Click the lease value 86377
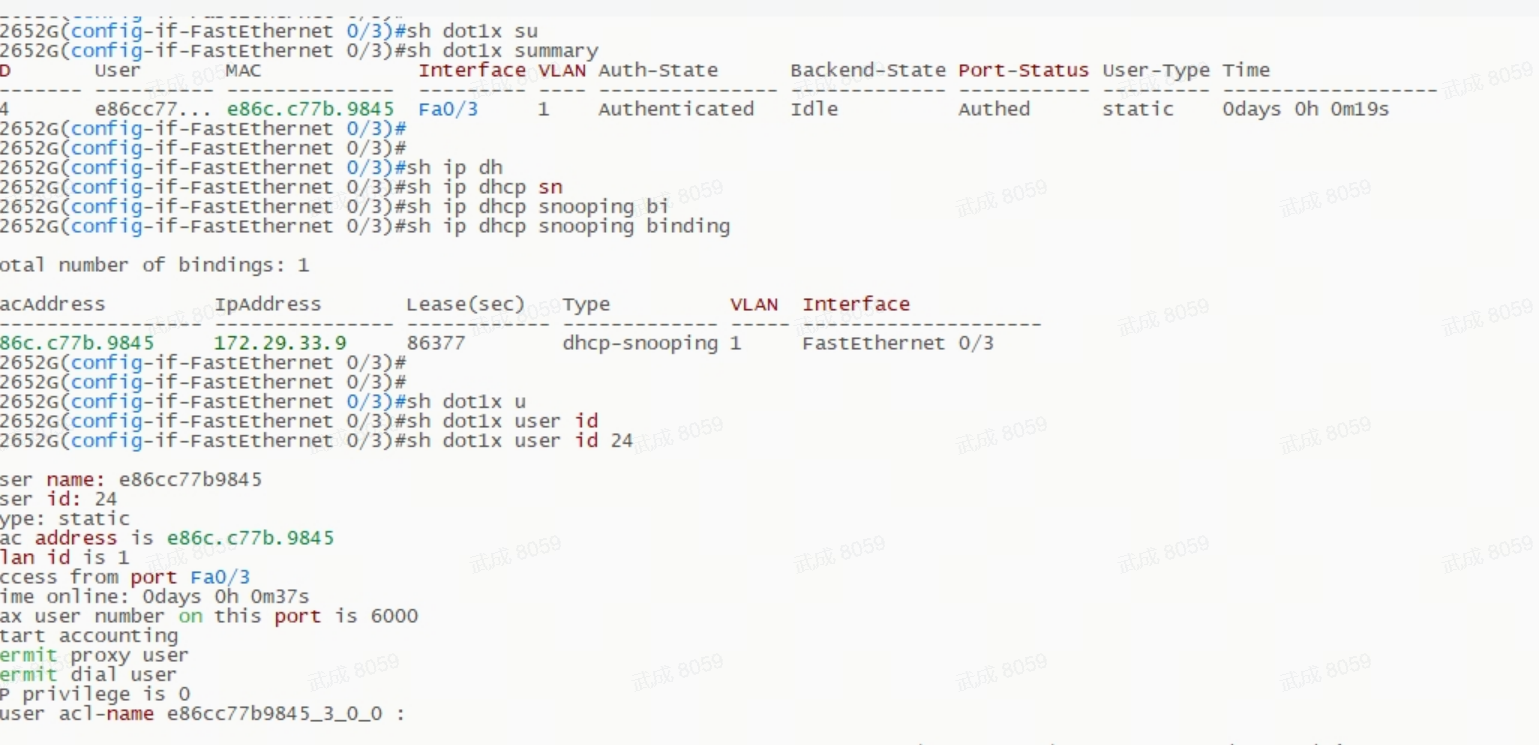This screenshot has width=1539, height=745. (436, 343)
